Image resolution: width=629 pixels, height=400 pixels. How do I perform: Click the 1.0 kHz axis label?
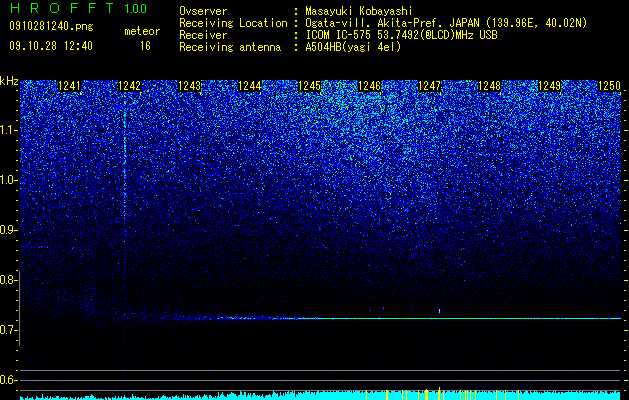click(x=9, y=180)
